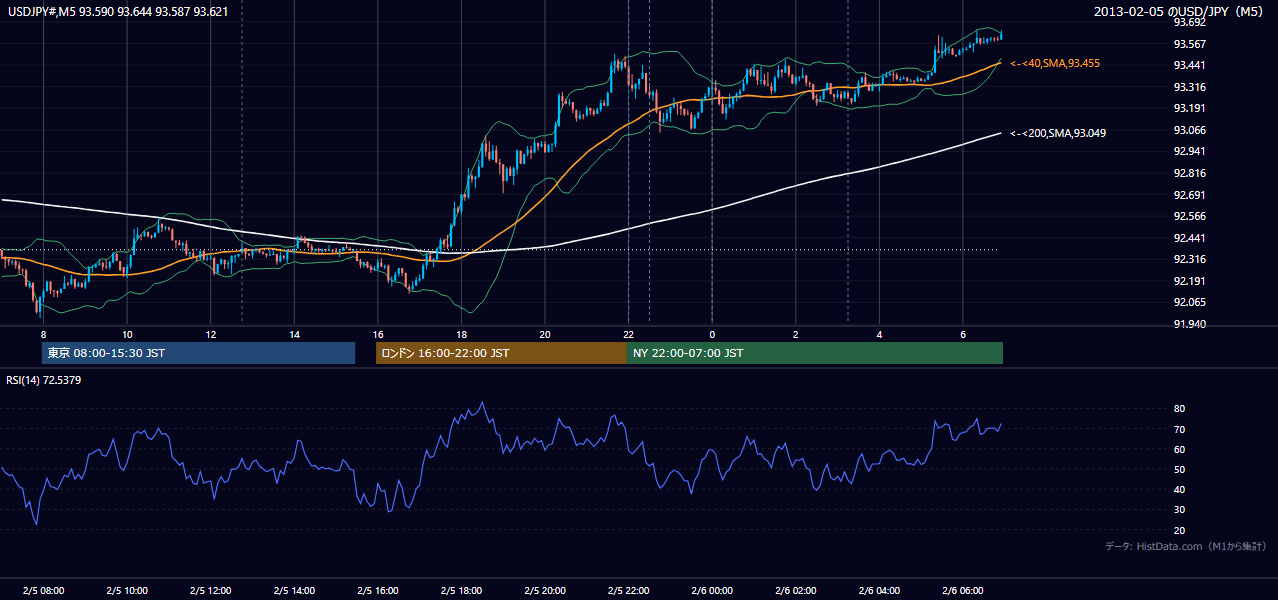Click hour label 8 under the price chart
1278x600 pixels.
pyautogui.click(x=43, y=334)
